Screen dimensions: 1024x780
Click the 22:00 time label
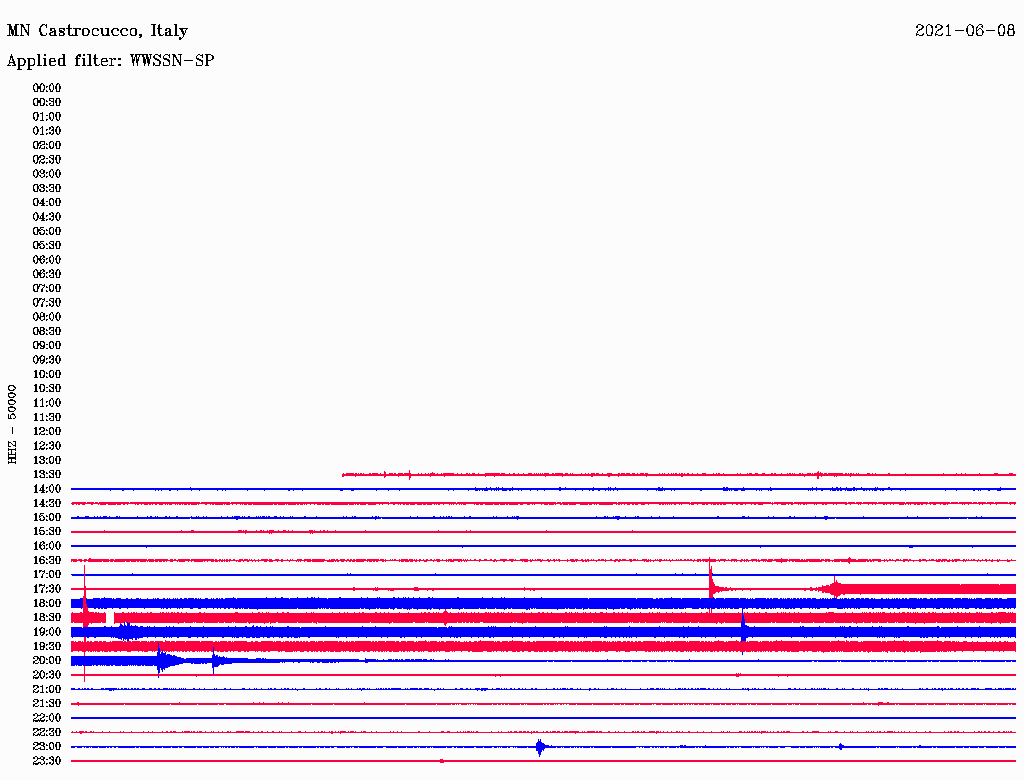coord(47,718)
